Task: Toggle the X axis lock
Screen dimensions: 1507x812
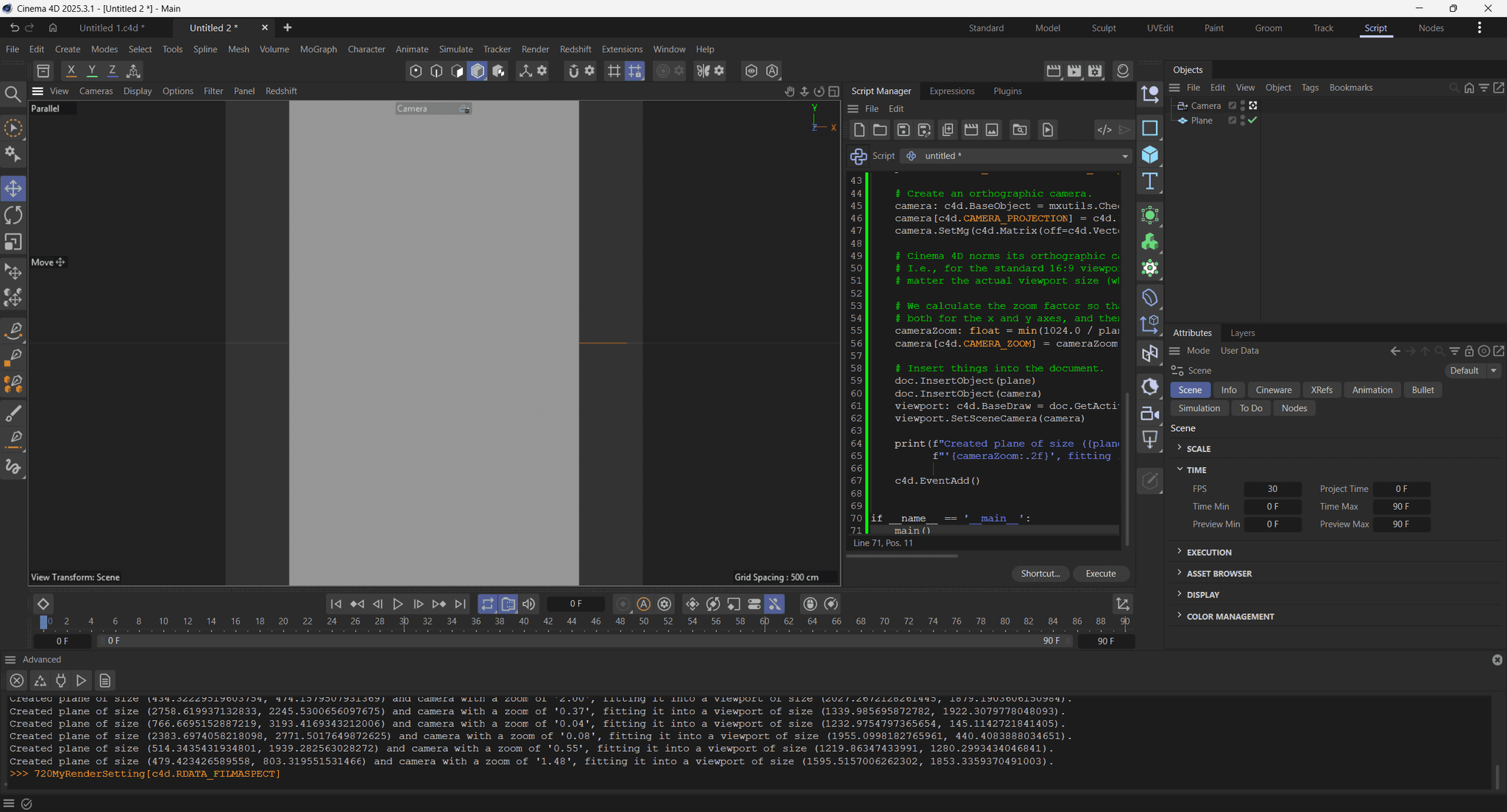Action: point(71,71)
